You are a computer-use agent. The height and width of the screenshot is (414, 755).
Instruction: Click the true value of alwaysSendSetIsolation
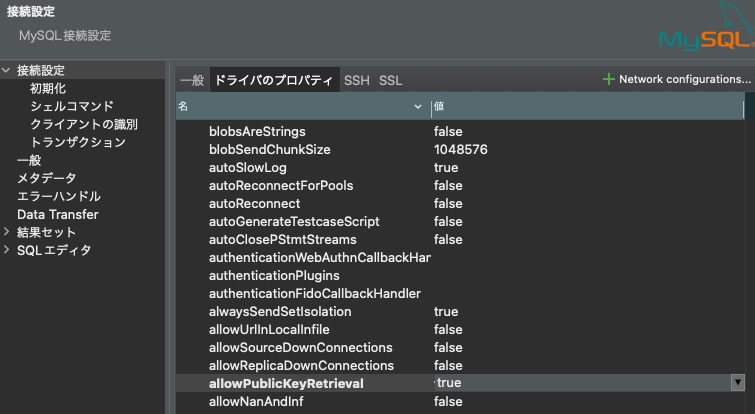click(x=446, y=311)
